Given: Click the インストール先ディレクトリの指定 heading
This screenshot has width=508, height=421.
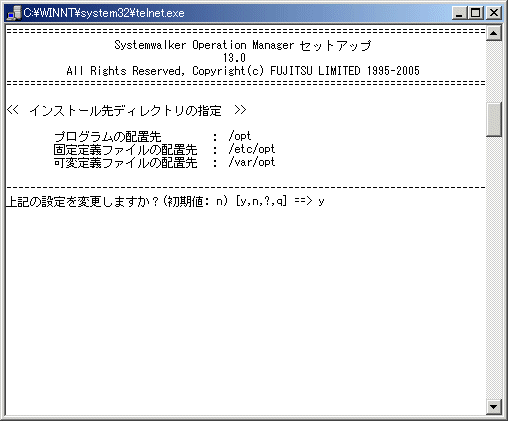Looking at the screenshot, I should coord(126,110).
